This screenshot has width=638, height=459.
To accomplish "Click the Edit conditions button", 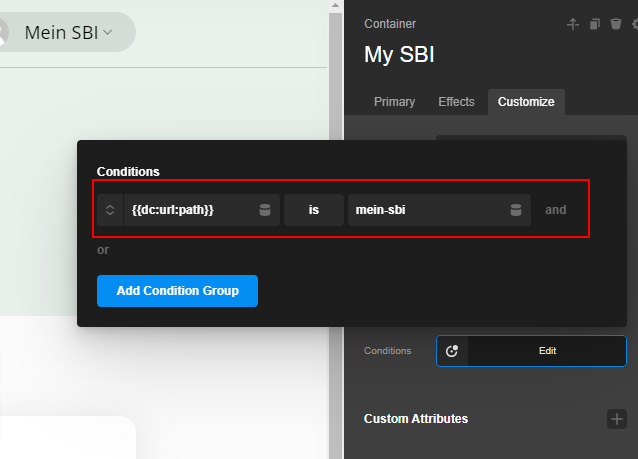I will point(546,351).
